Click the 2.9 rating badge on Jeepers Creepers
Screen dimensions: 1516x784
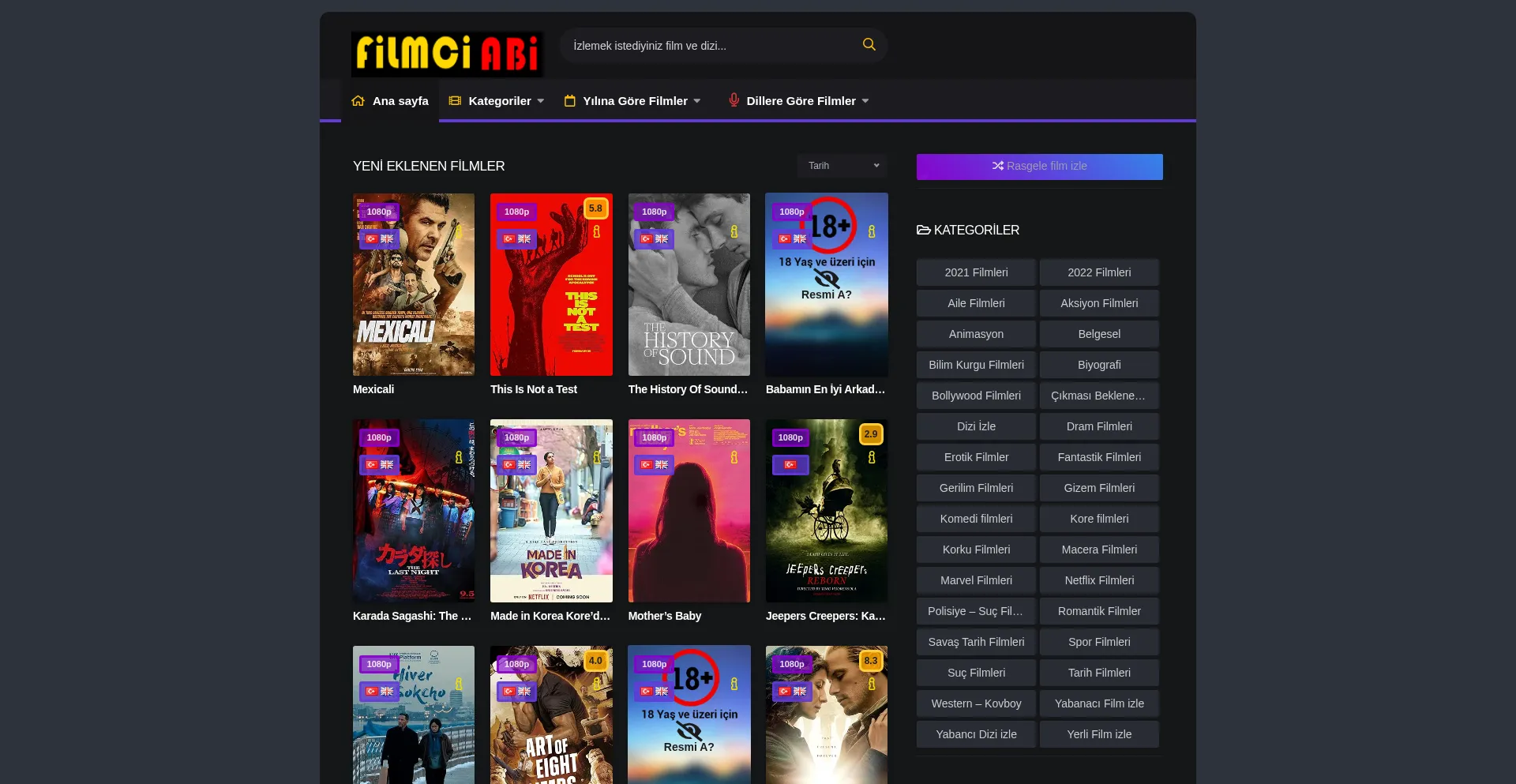[x=870, y=434]
